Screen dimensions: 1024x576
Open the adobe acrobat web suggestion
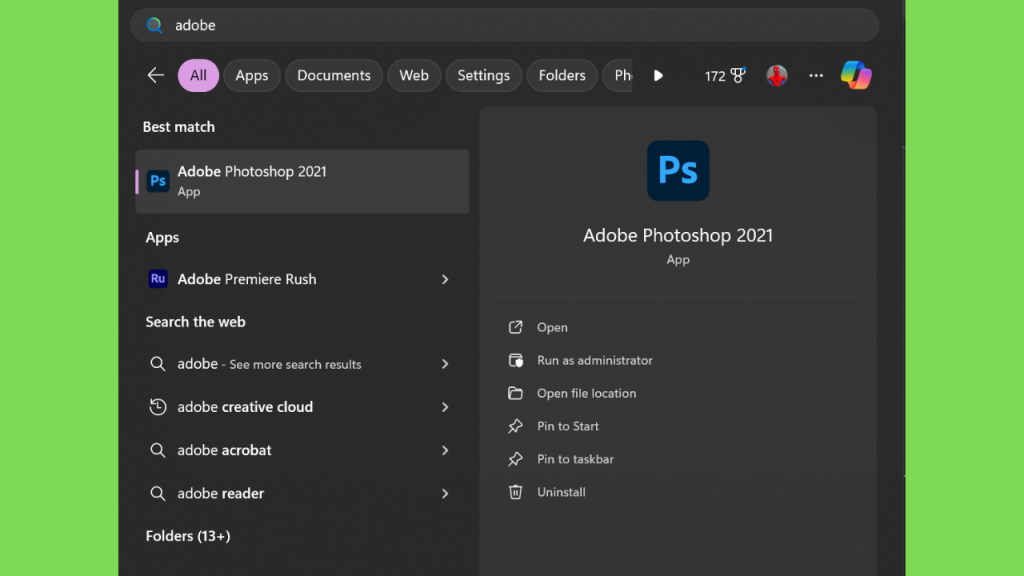pos(302,450)
